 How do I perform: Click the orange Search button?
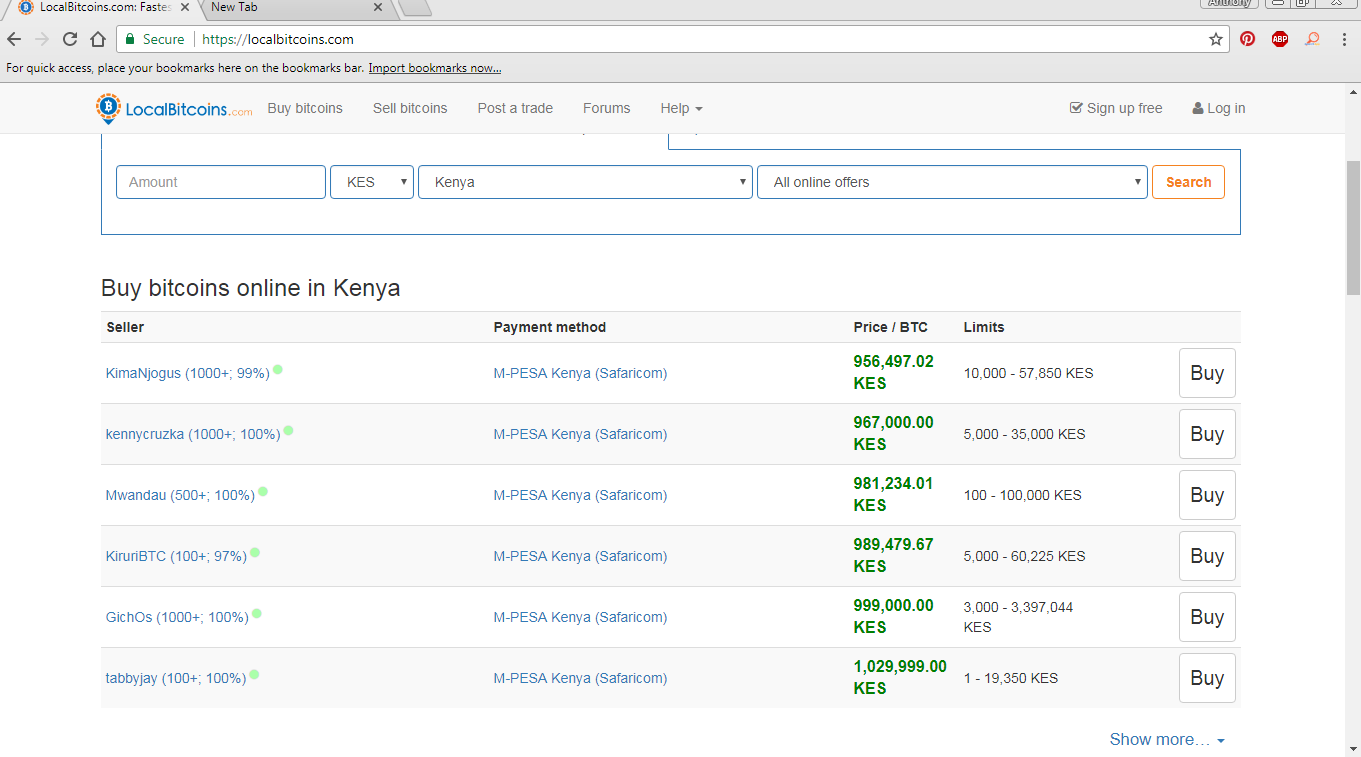coord(1188,182)
